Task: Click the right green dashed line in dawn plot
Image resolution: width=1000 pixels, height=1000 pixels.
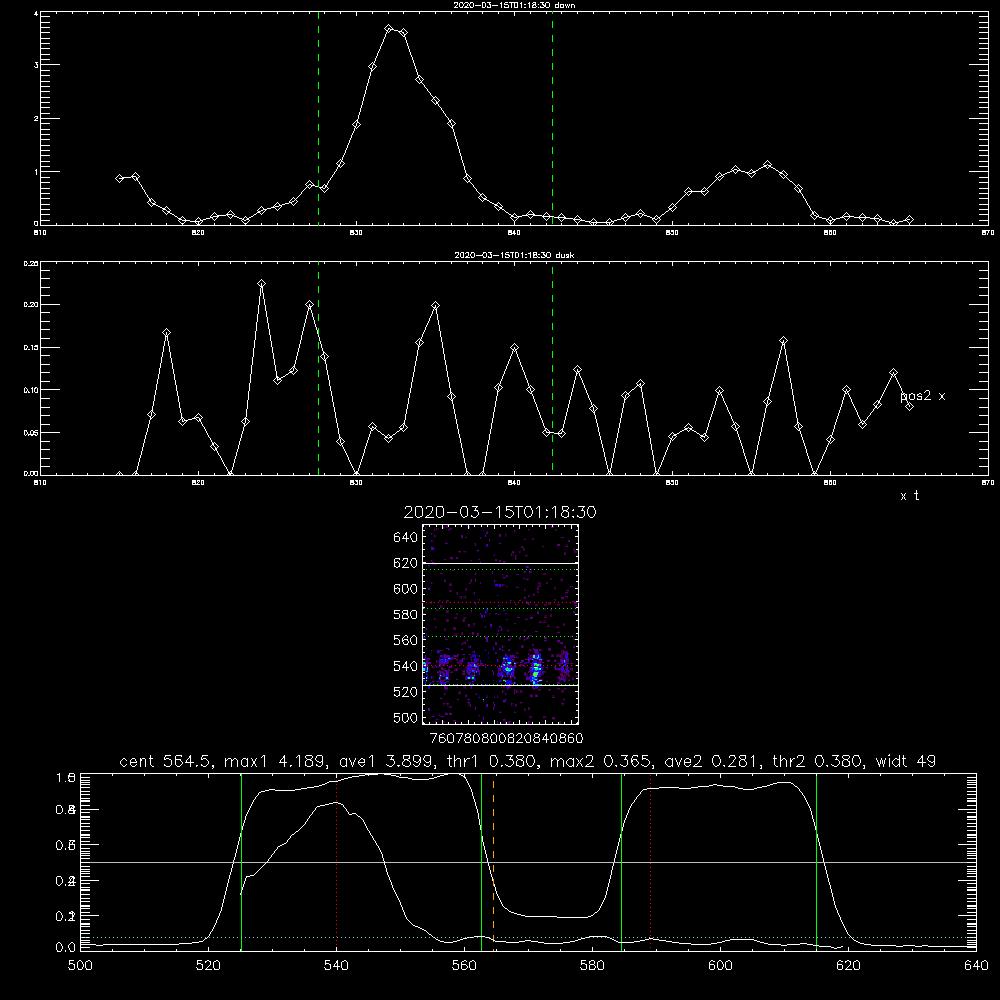Action: click(x=552, y=118)
